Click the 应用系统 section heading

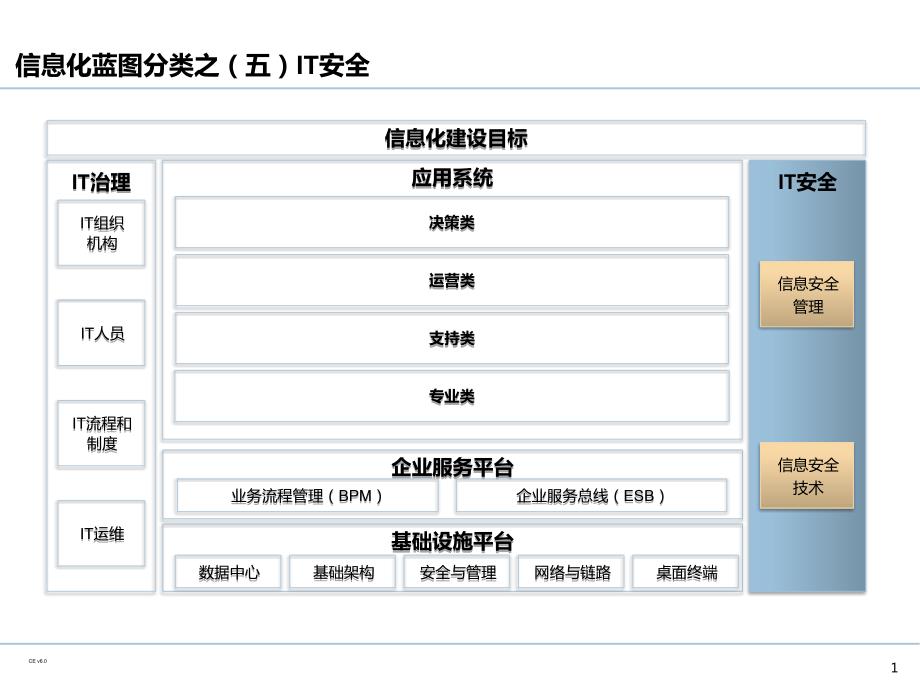click(452, 178)
